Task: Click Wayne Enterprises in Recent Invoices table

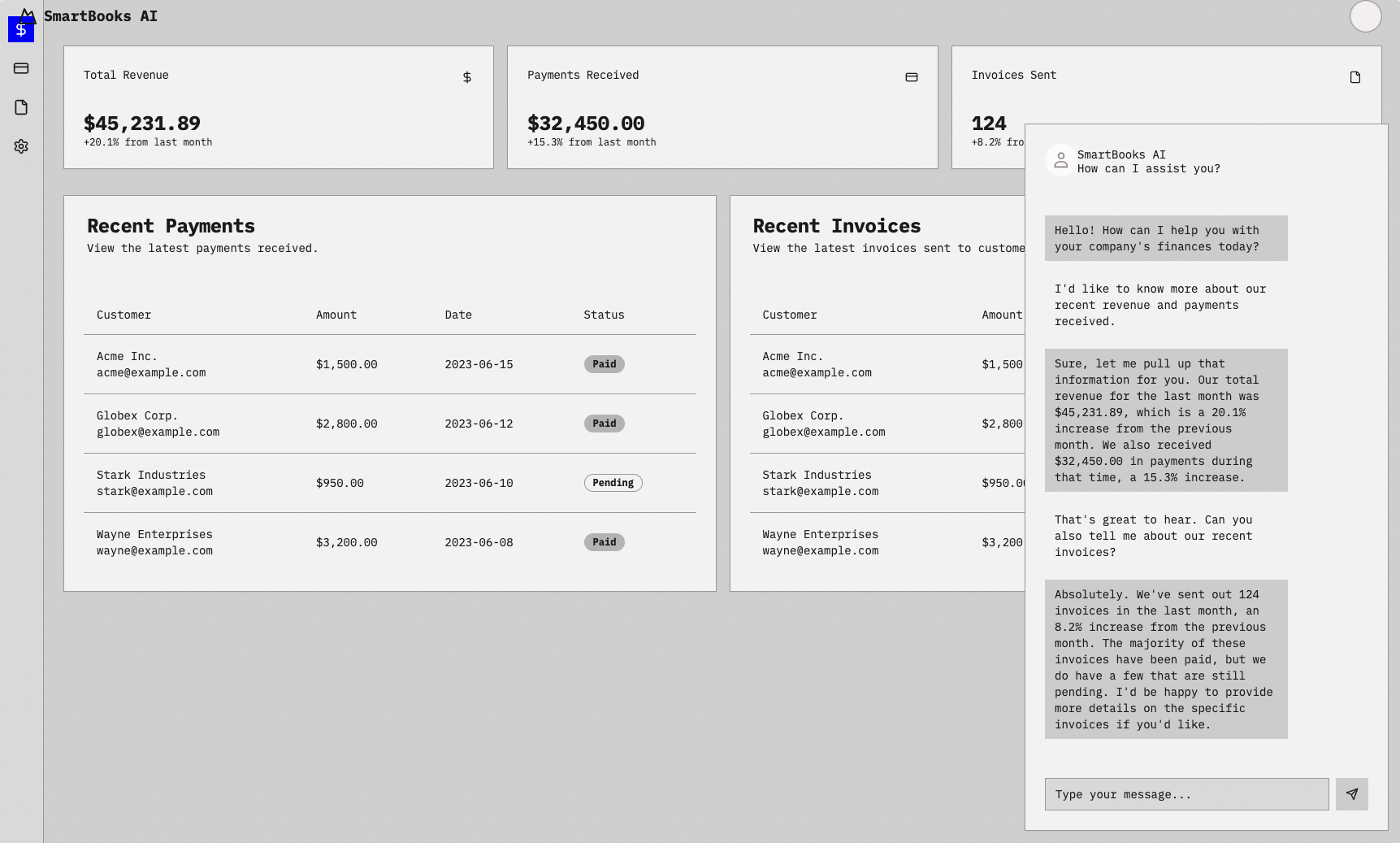Action: coord(820,534)
